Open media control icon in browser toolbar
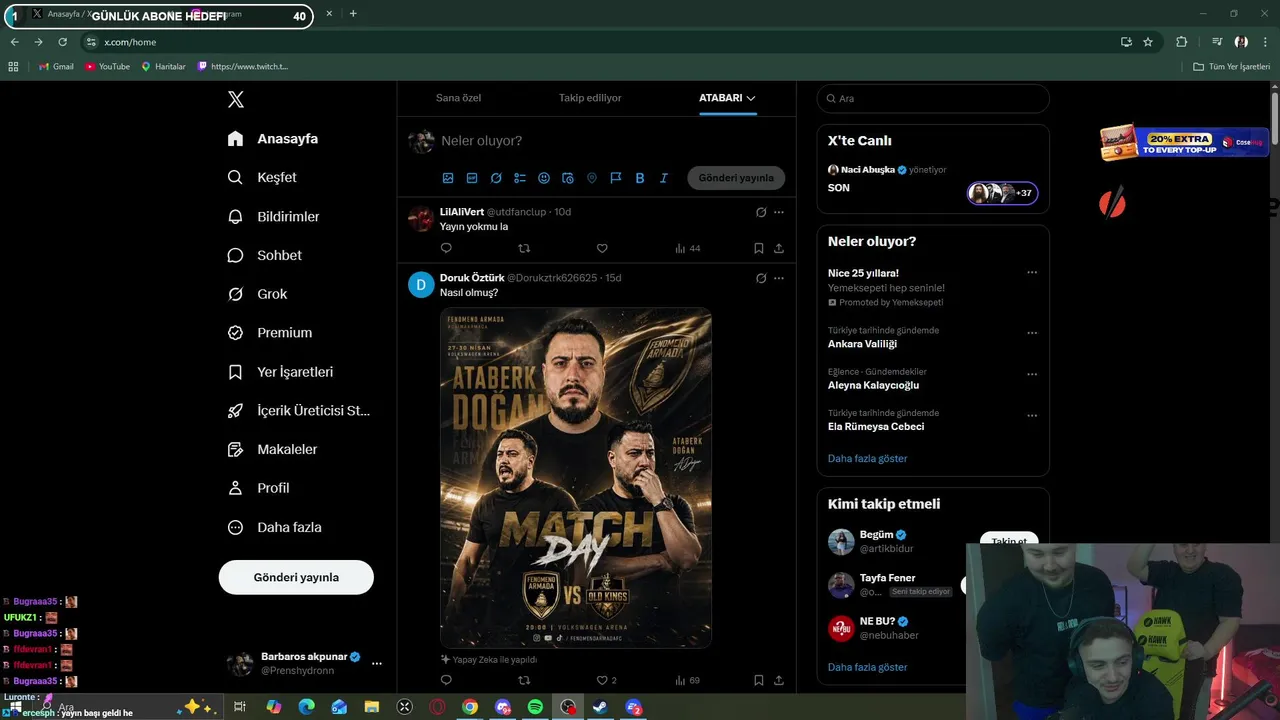1280x720 pixels. tap(1217, 42)
